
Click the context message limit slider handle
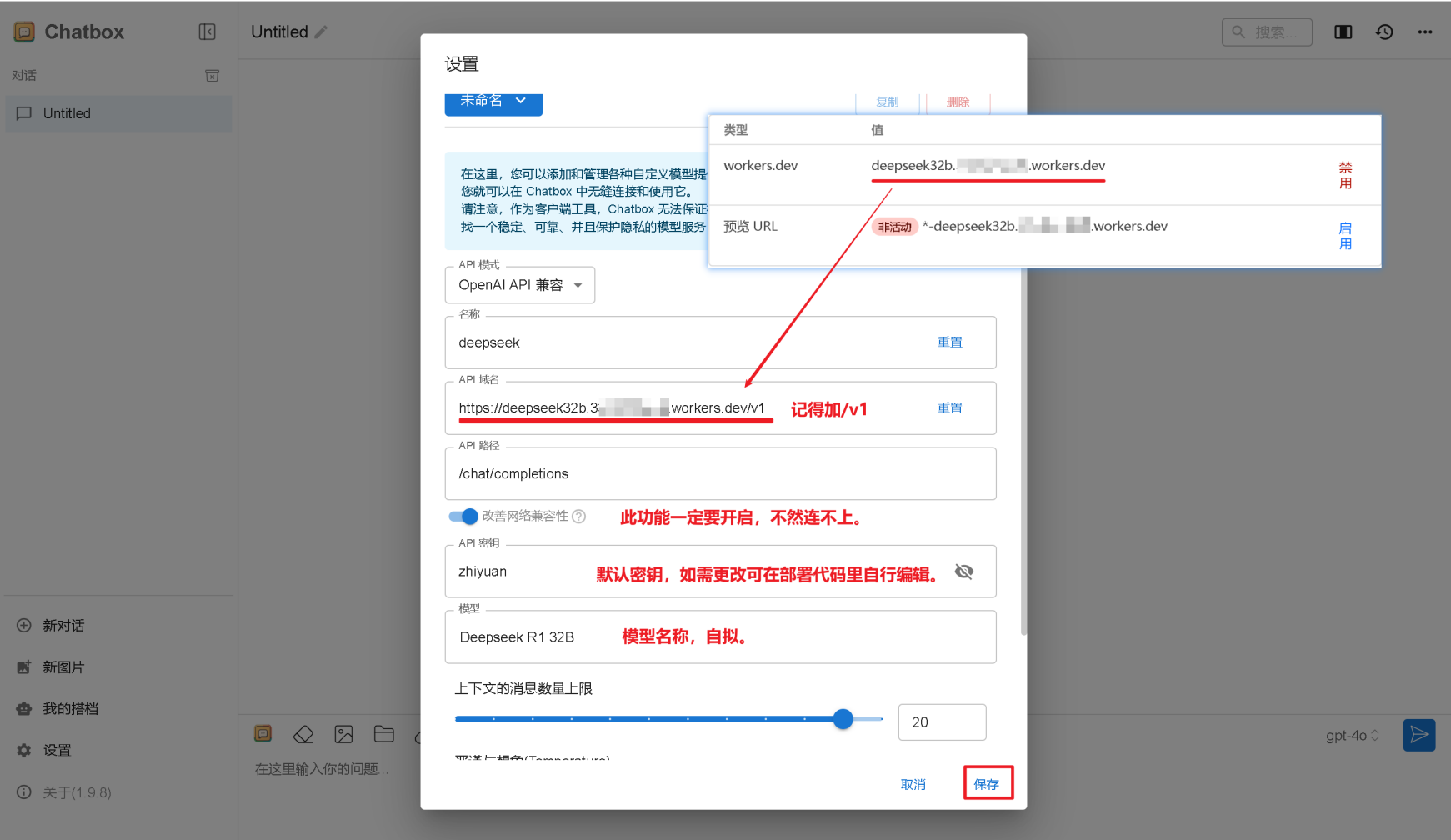click(843, 719)
